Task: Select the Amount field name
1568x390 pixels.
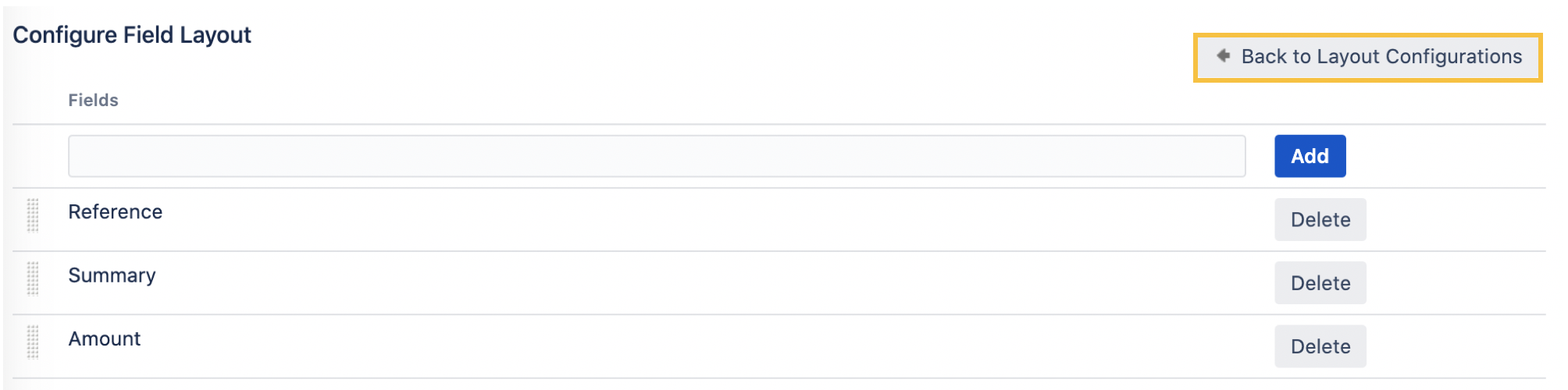Action: (105, 339)
